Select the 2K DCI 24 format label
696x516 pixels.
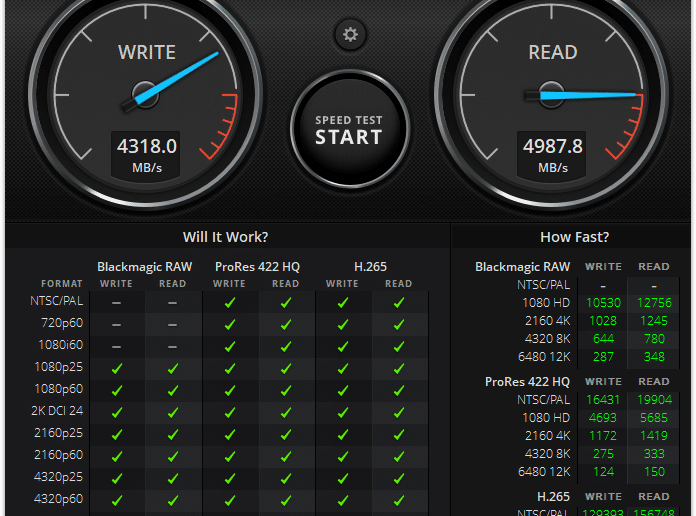click(57, 411)
